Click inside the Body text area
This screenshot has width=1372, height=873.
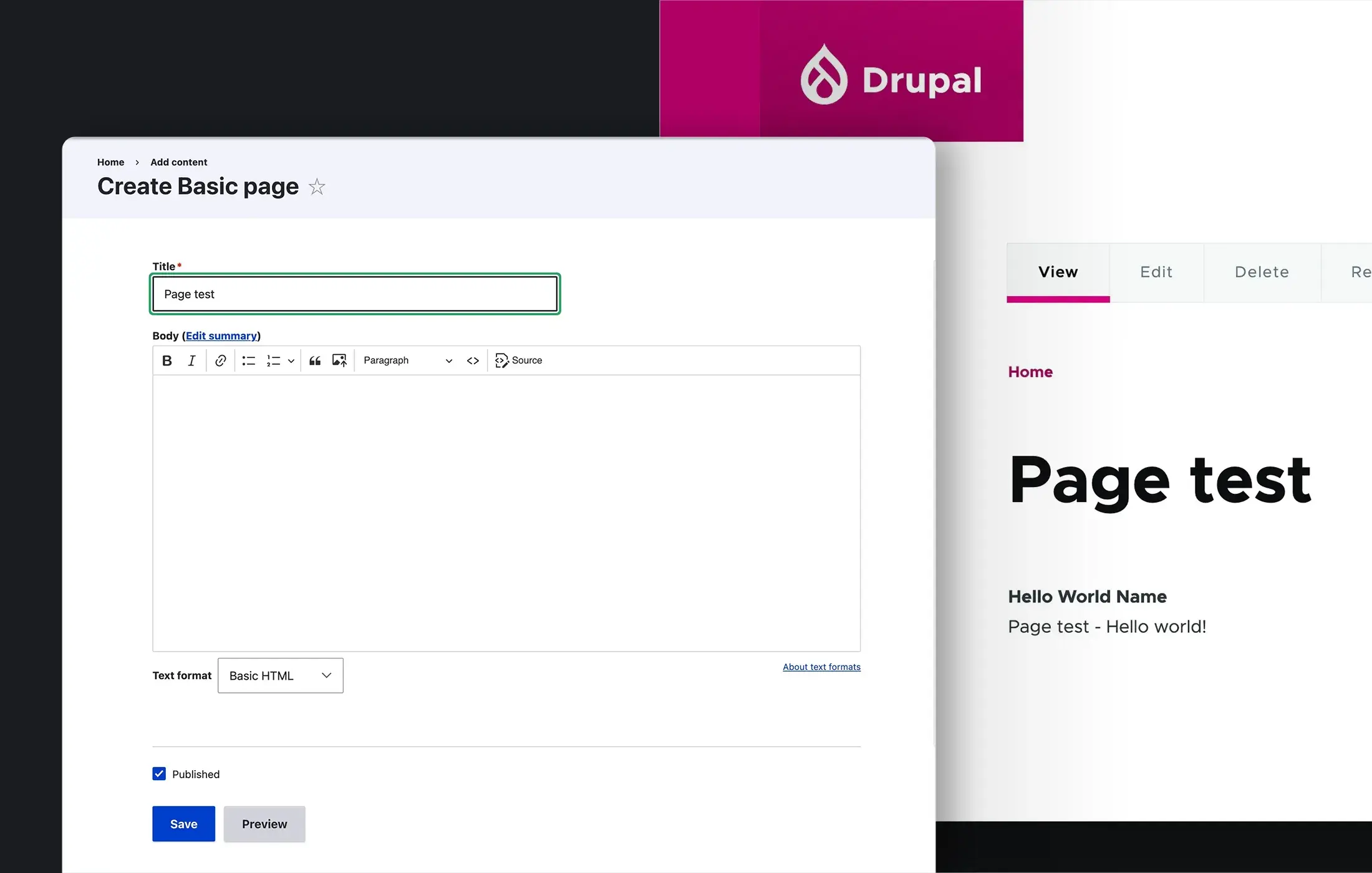click(506, 513)
